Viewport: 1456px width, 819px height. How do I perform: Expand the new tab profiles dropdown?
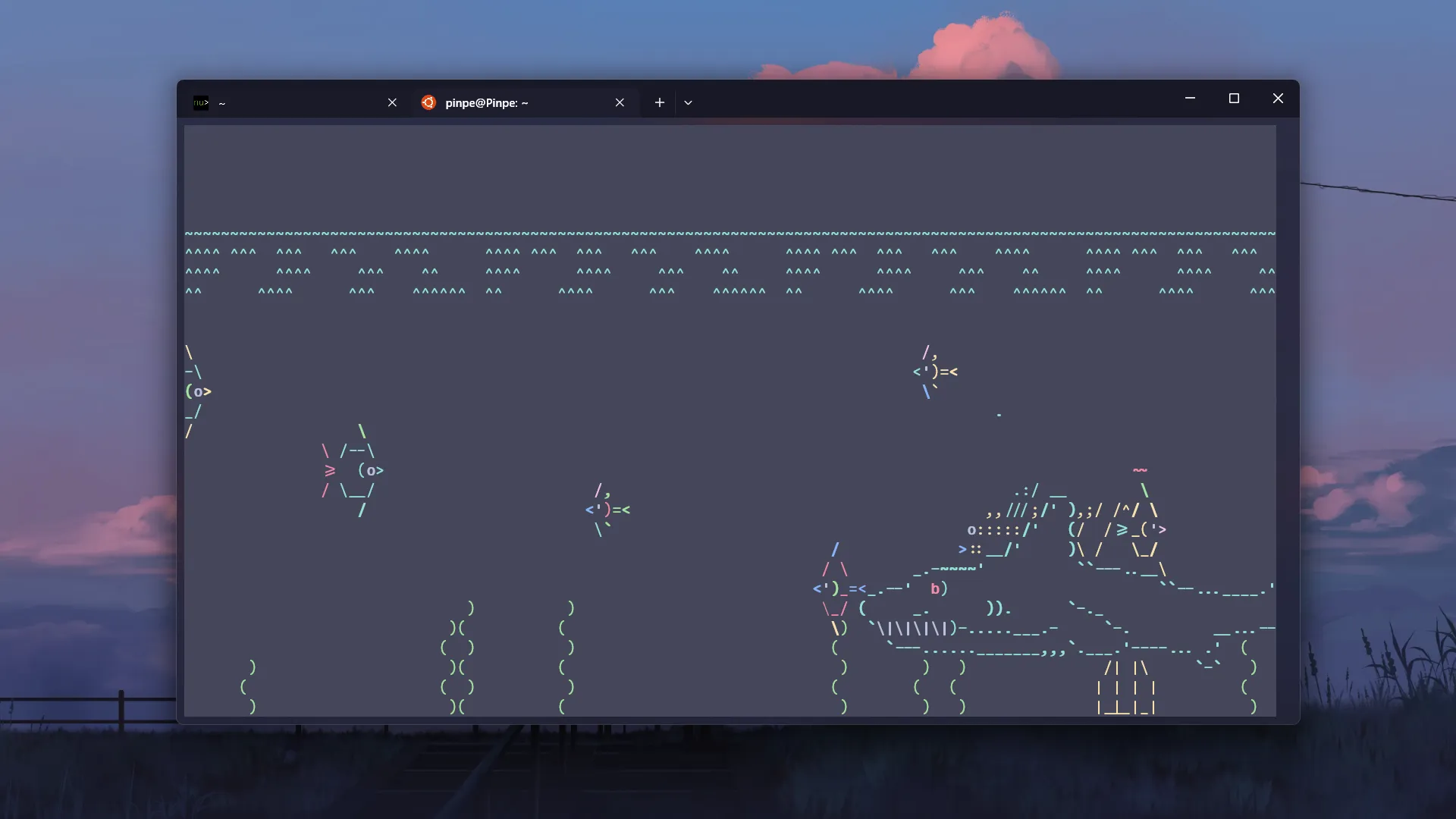coord(688,102)
